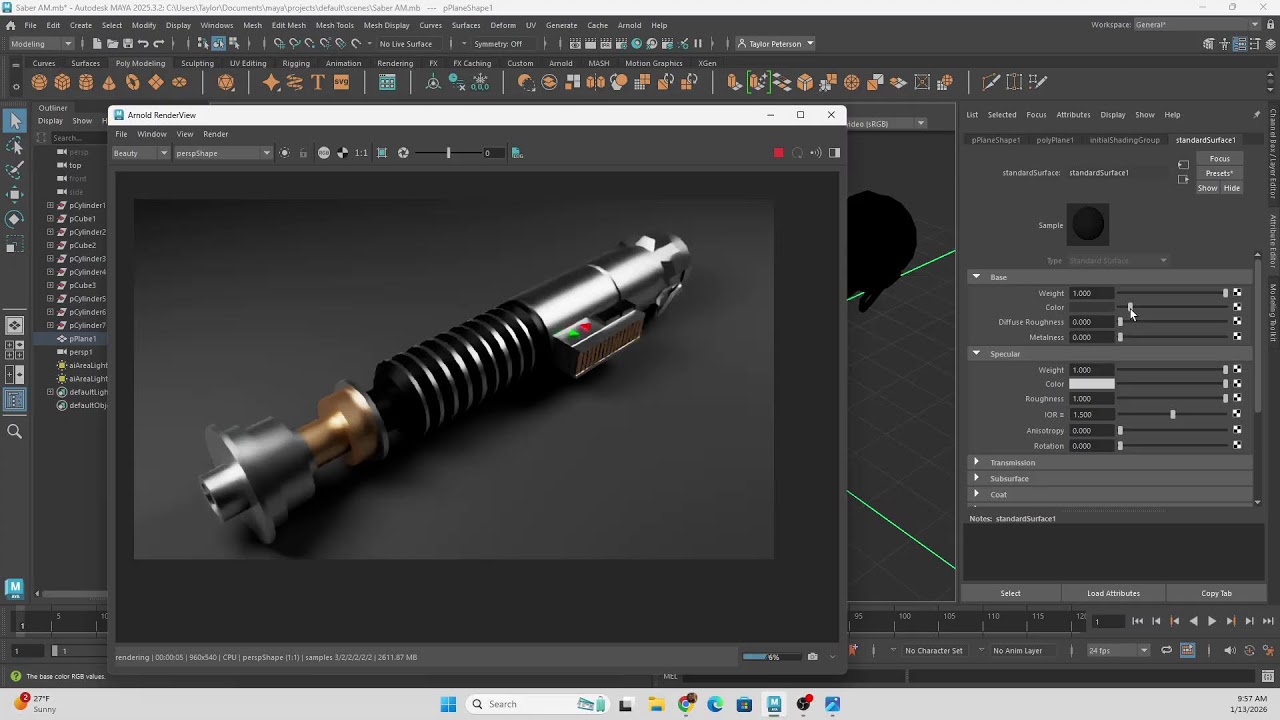Click the Maya icon in Windows taskbar

tap(774, 704)
